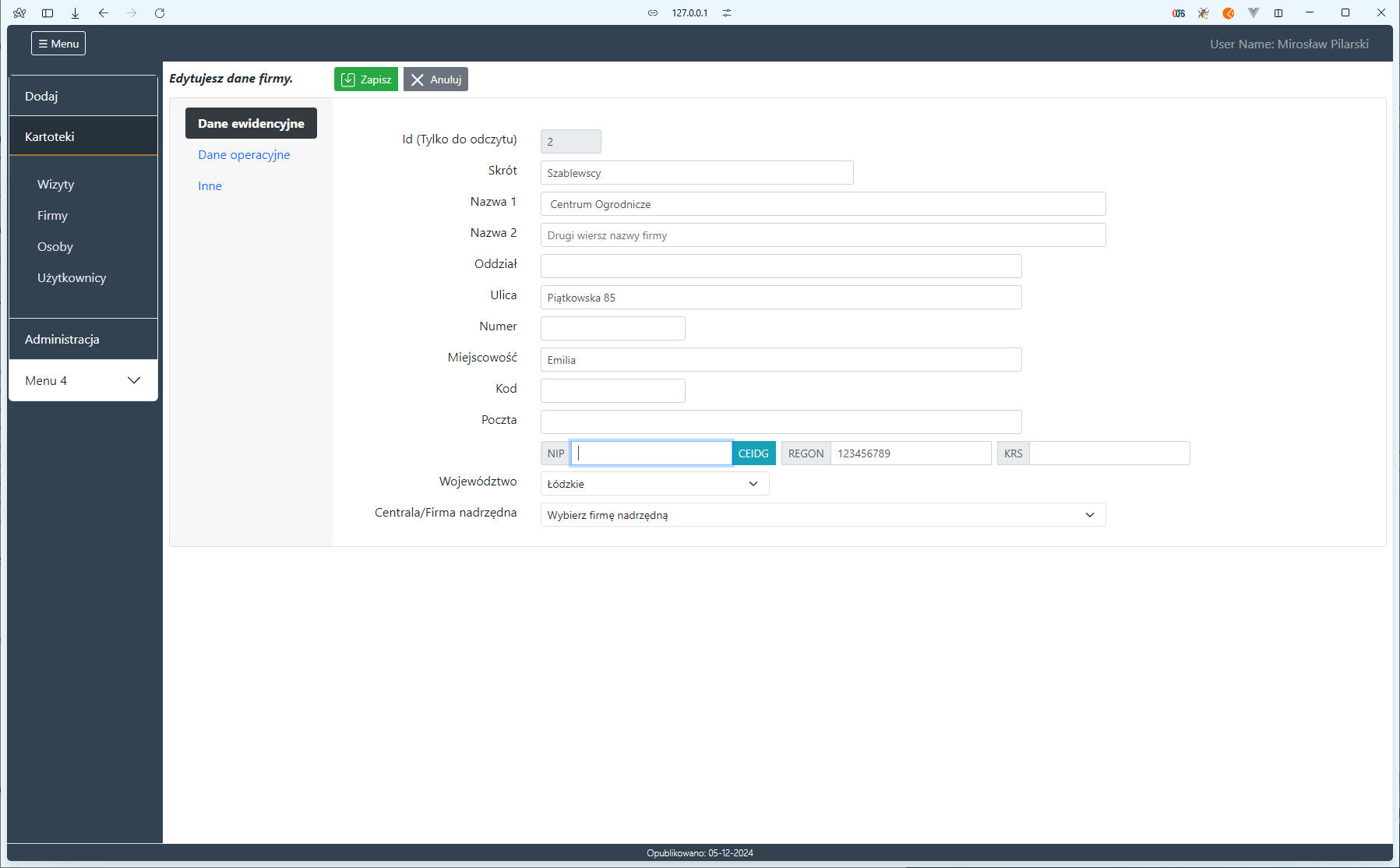Expand the Menu 4 accordion chevron
Viewport: 1400px width, 868px height.
point(134,380)
